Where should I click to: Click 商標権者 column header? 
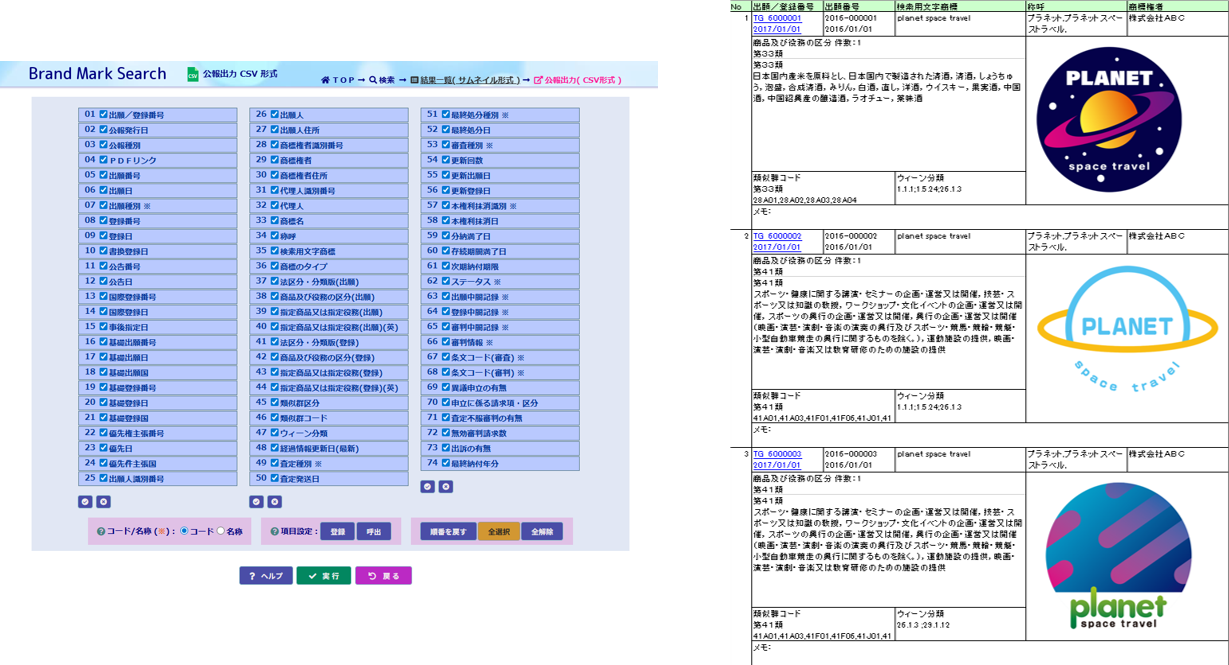coord(1177,7)
